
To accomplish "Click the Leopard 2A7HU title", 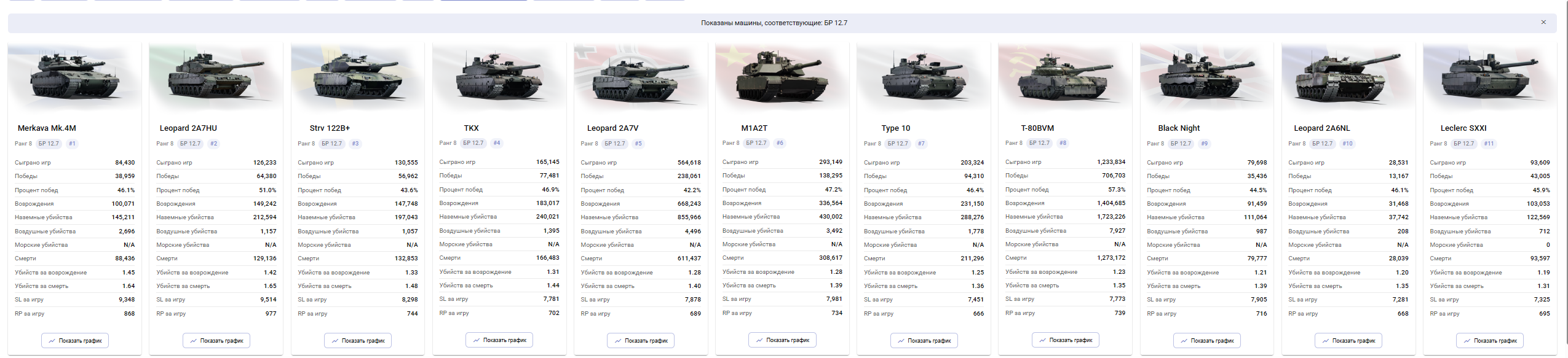I will click(x=188, y=128).
